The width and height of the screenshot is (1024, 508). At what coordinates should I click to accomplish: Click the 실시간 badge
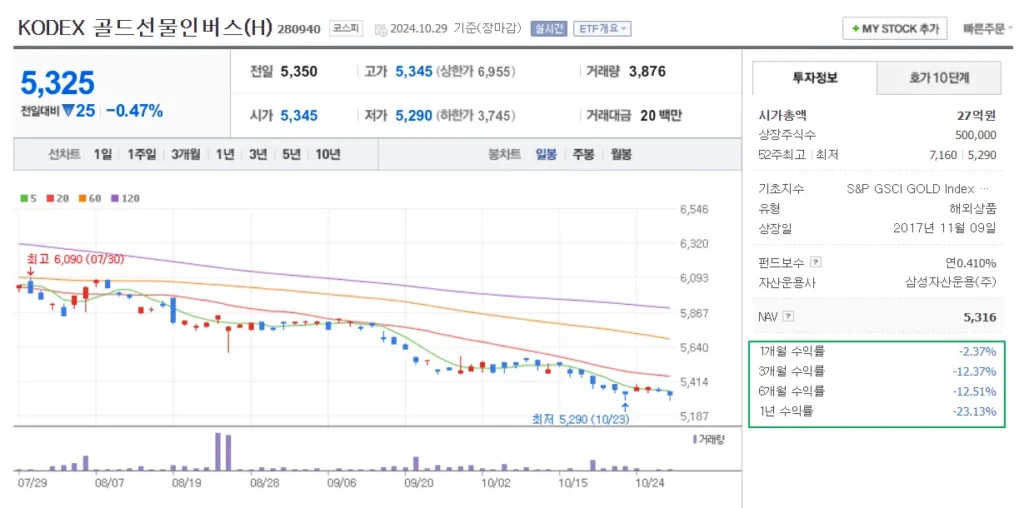548,28
